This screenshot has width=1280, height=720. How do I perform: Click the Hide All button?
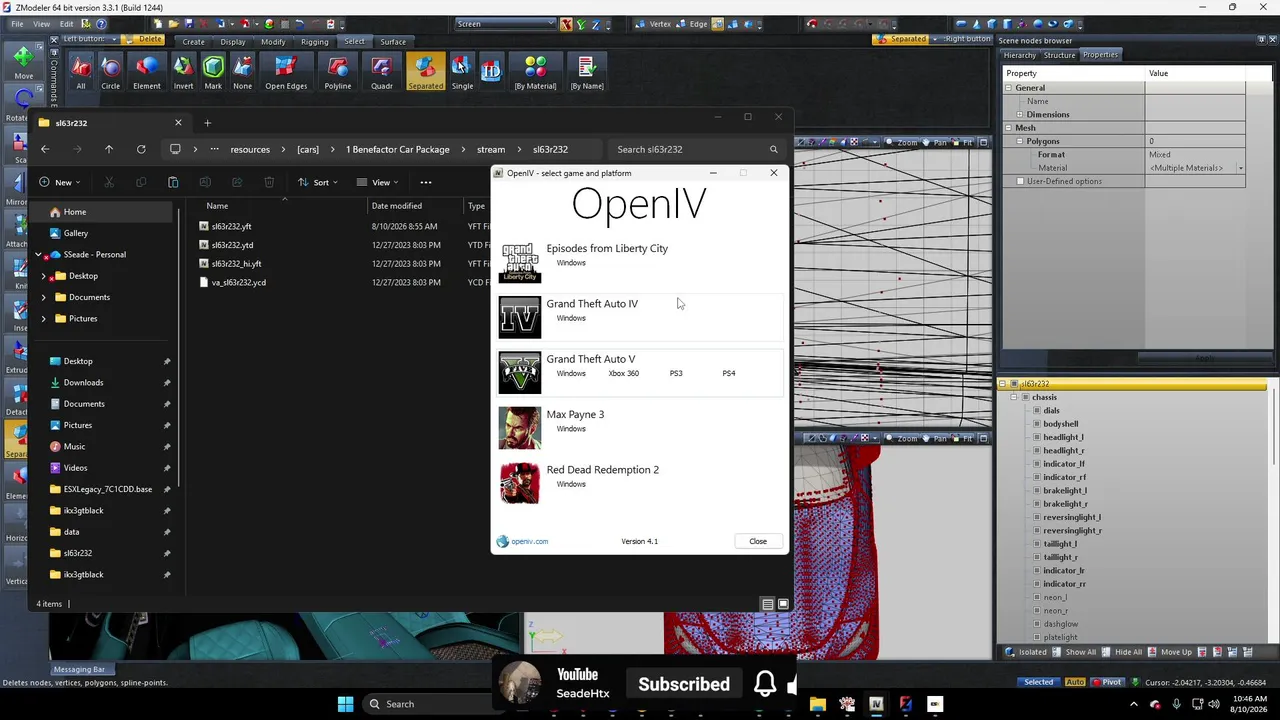point(1123,652)
